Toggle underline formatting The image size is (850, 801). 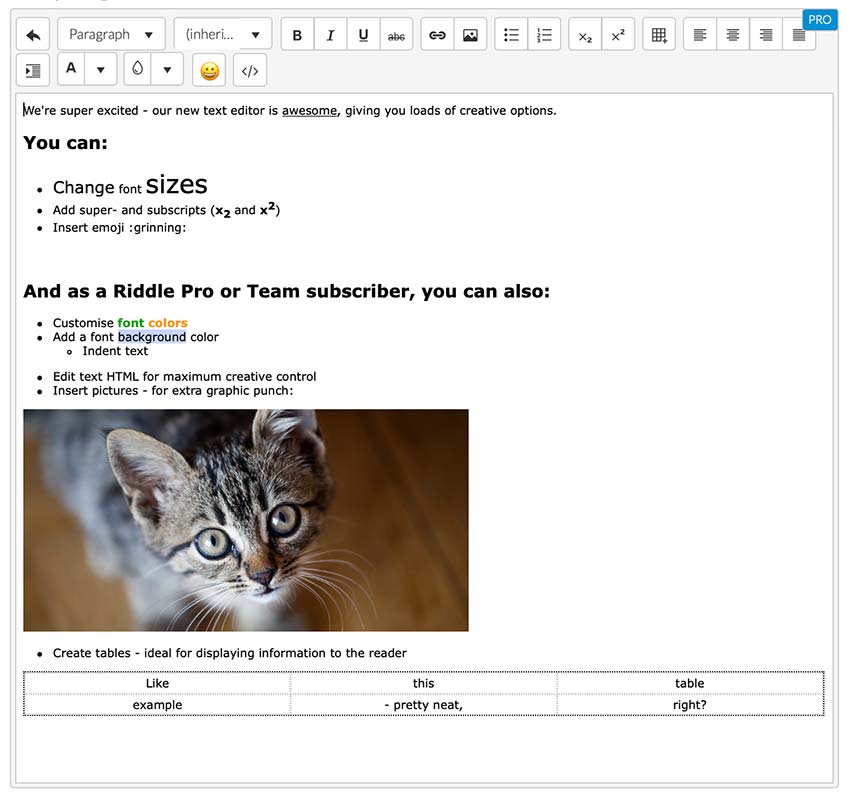[x=363, y=35]
